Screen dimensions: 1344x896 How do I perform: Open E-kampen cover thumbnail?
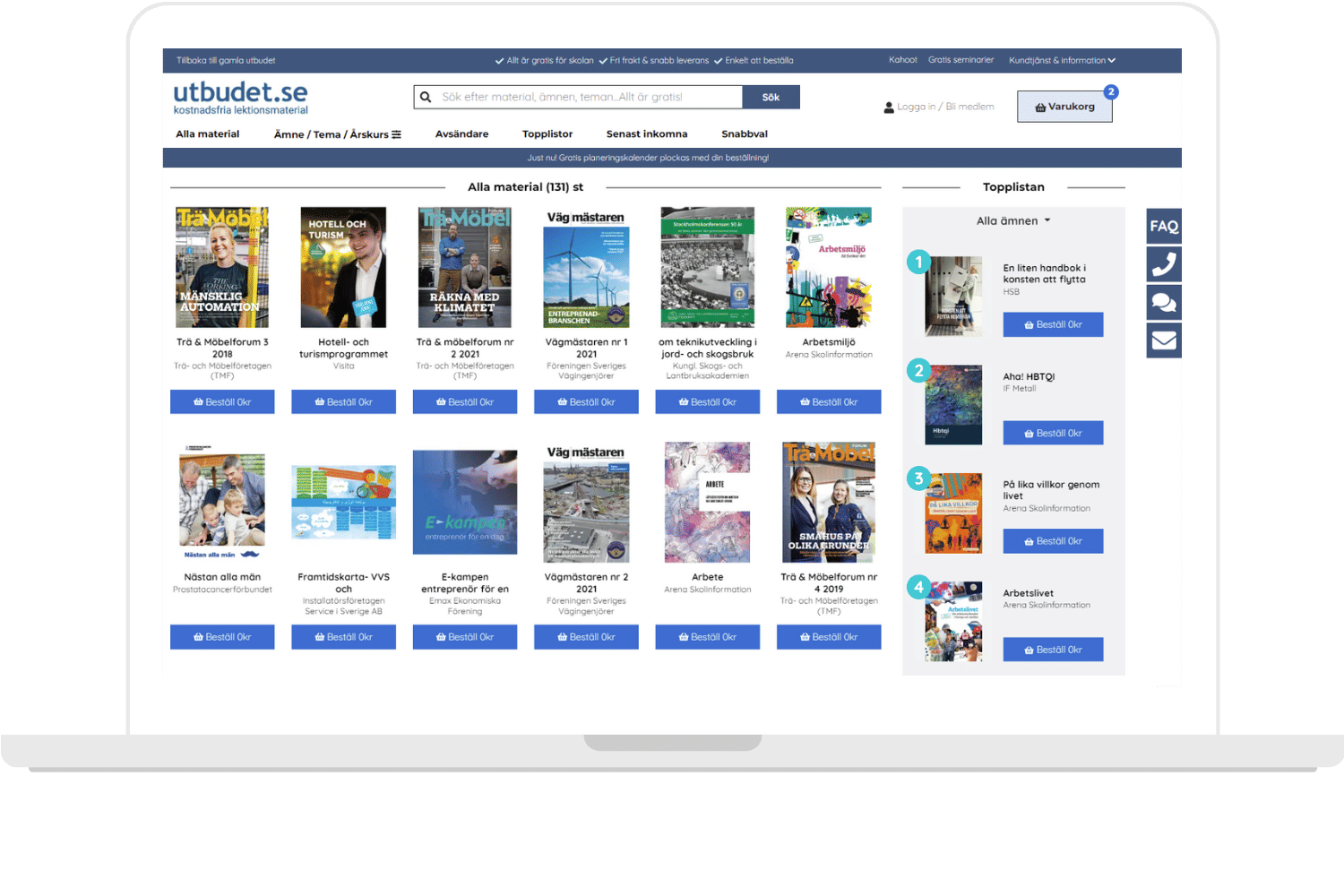point(465,503)
